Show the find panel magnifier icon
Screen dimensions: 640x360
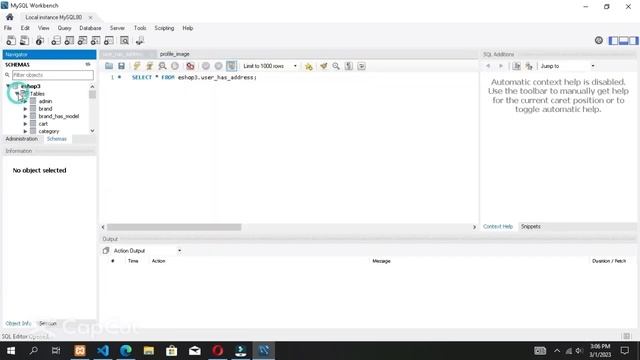(336, 66)
